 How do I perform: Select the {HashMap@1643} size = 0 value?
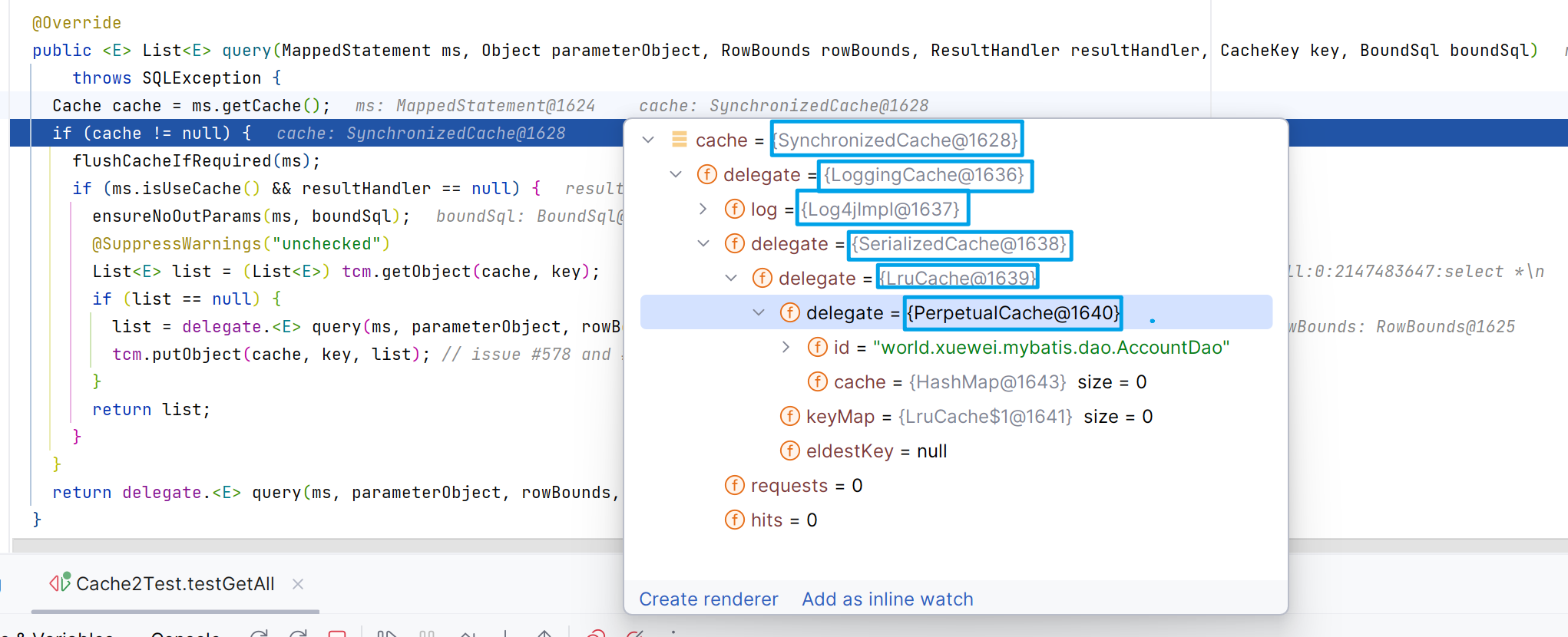click(1027, 382)
